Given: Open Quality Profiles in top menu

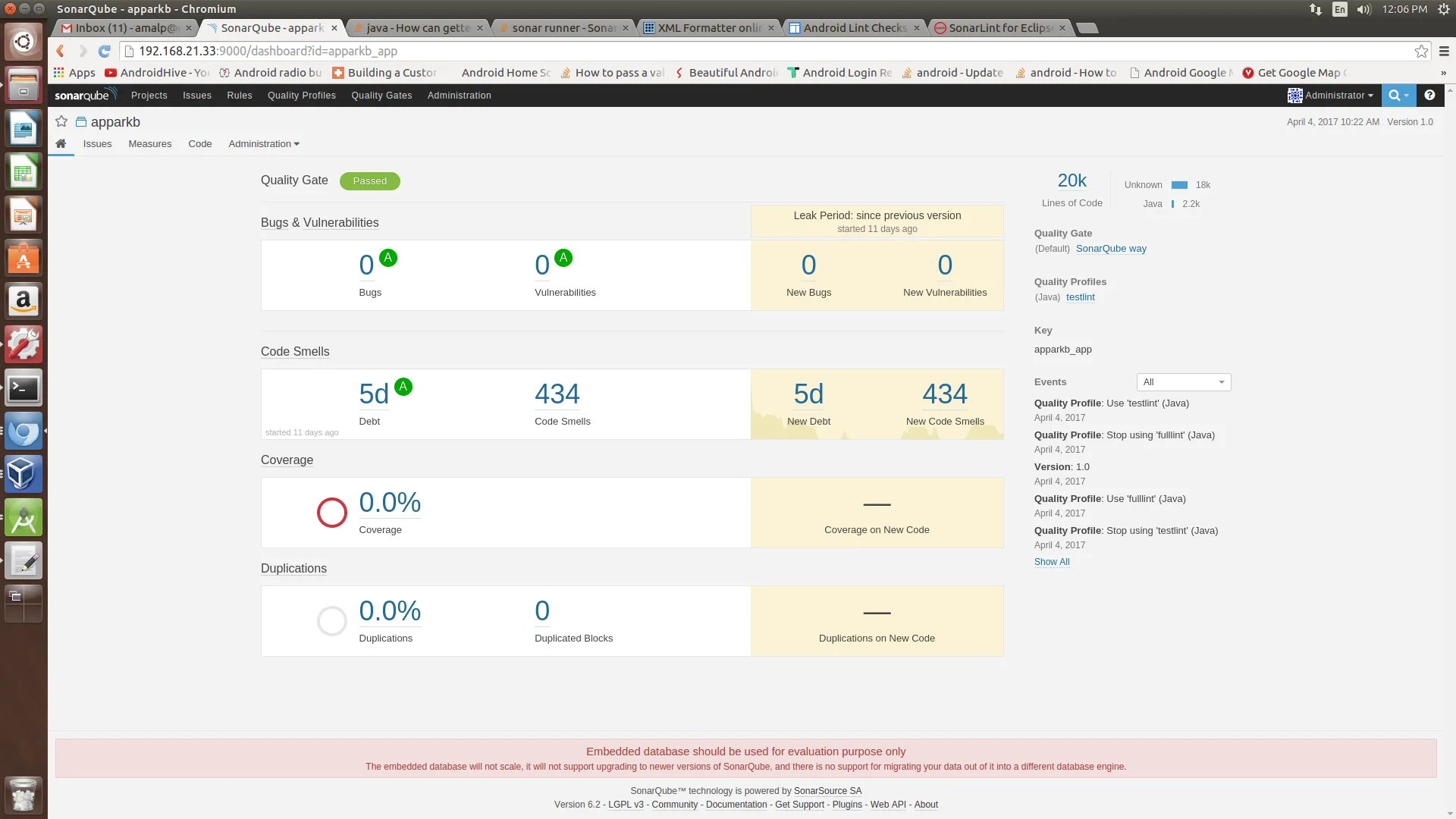Looking at the screenshot, I should tap(301, 96).
